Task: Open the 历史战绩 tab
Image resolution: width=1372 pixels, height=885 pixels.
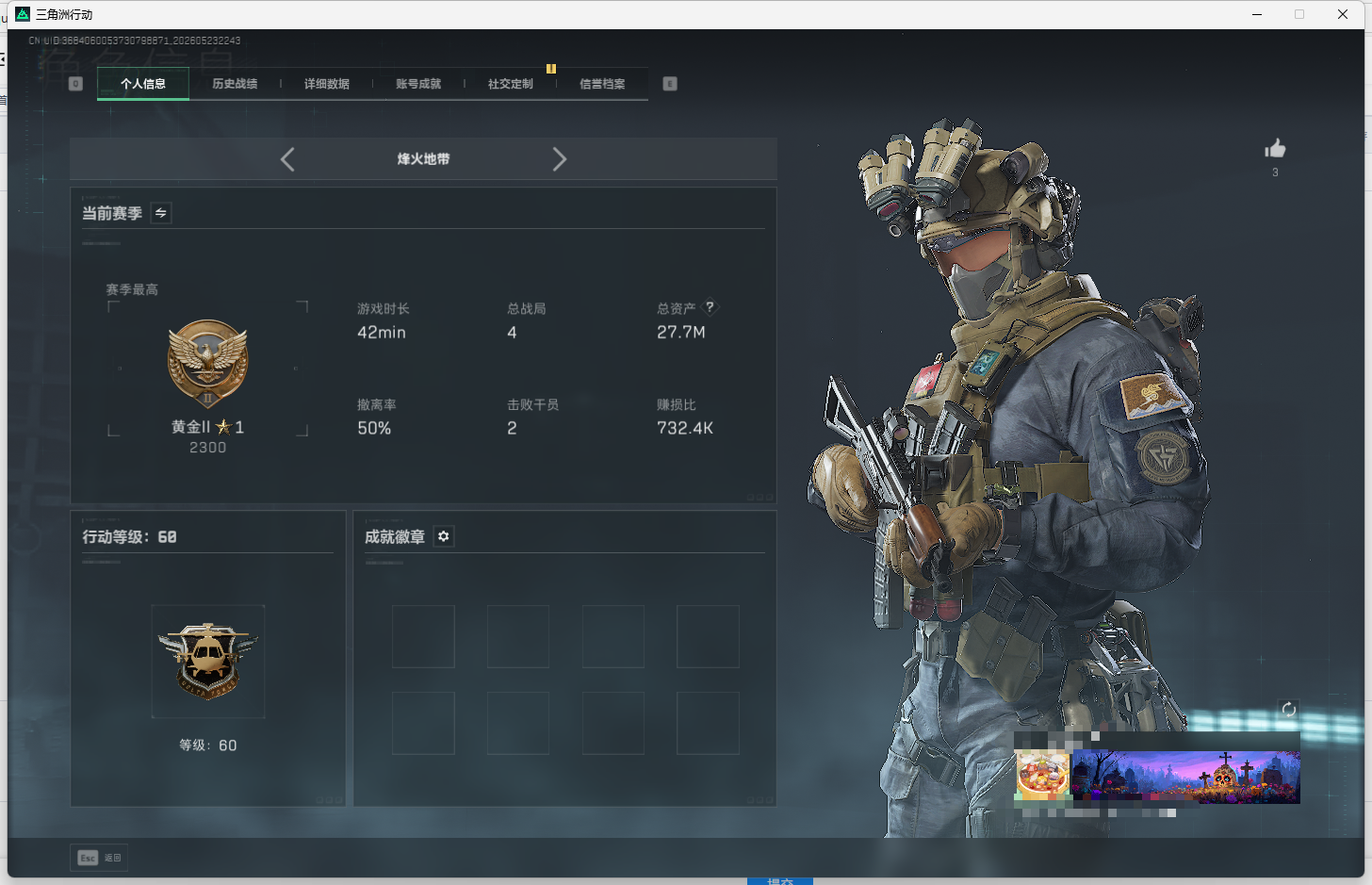Action: point(235,84)
